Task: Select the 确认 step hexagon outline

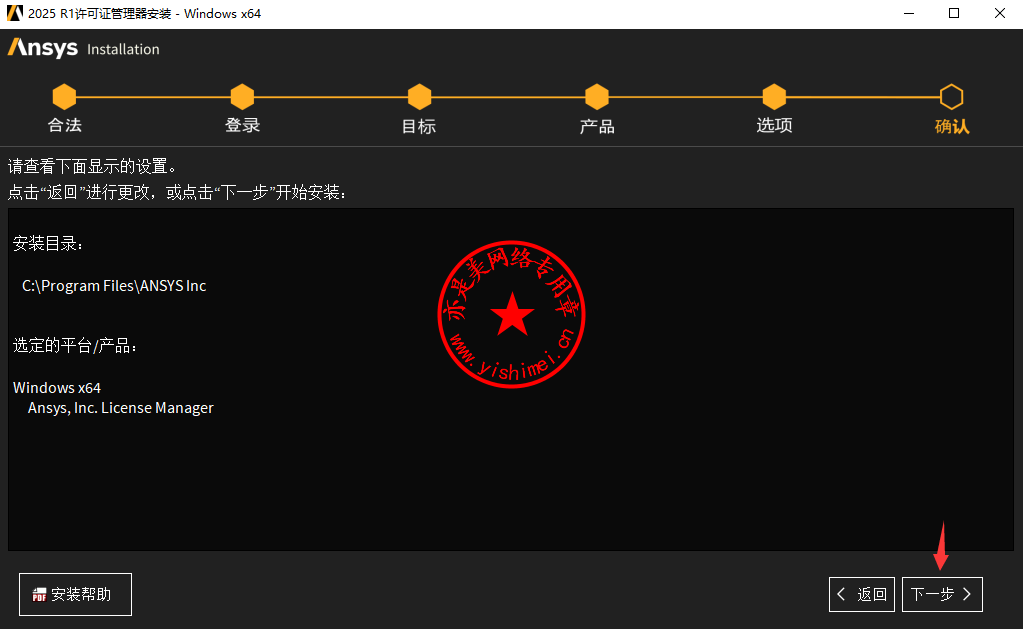Action: point(952,97)
